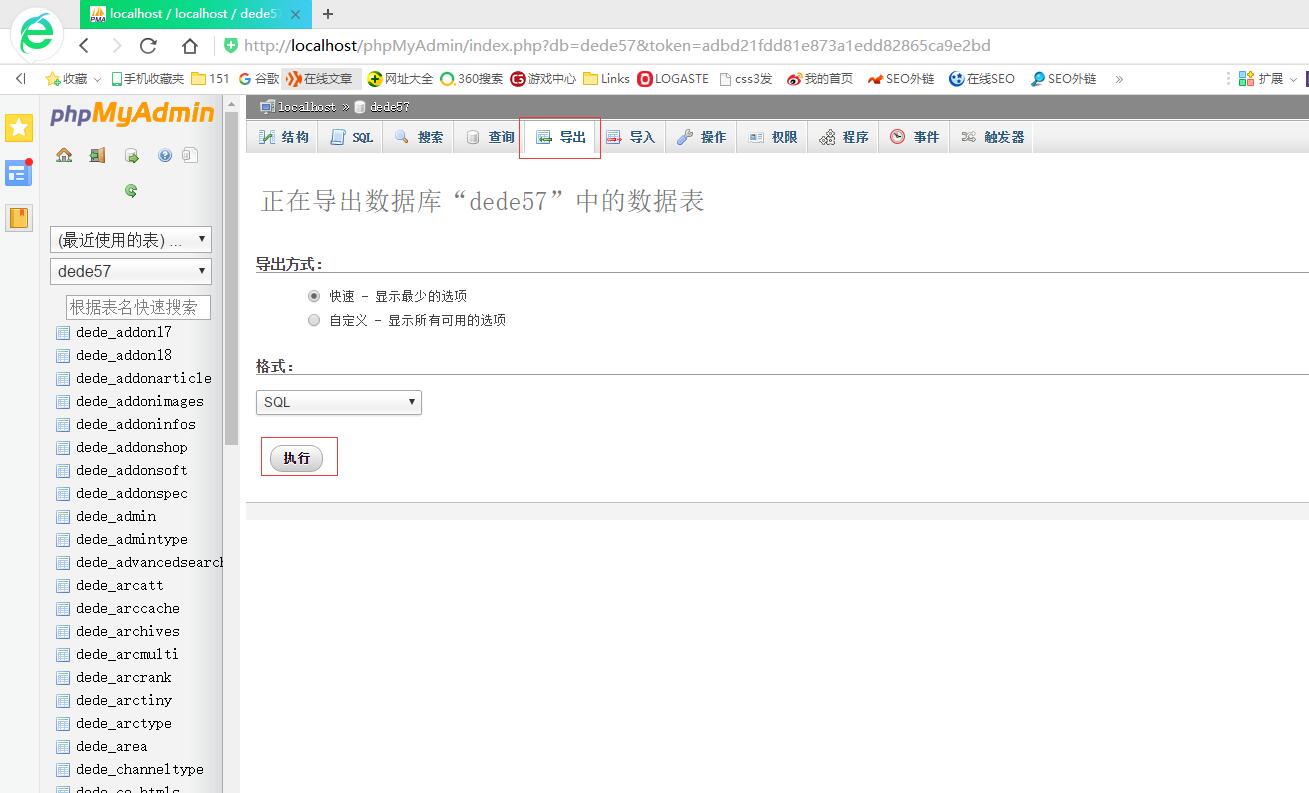Screen dimensions: 1309x793
Task: Click the green security shield in address bar
Action: (x=231, y=45)
